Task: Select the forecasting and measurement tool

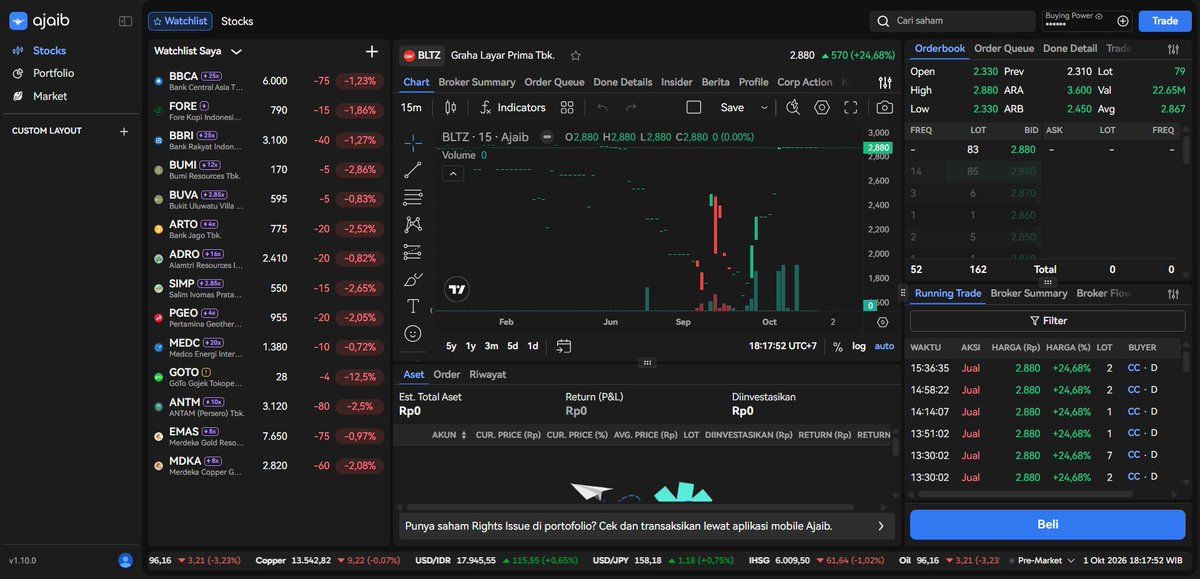Action: pos(413,252)
